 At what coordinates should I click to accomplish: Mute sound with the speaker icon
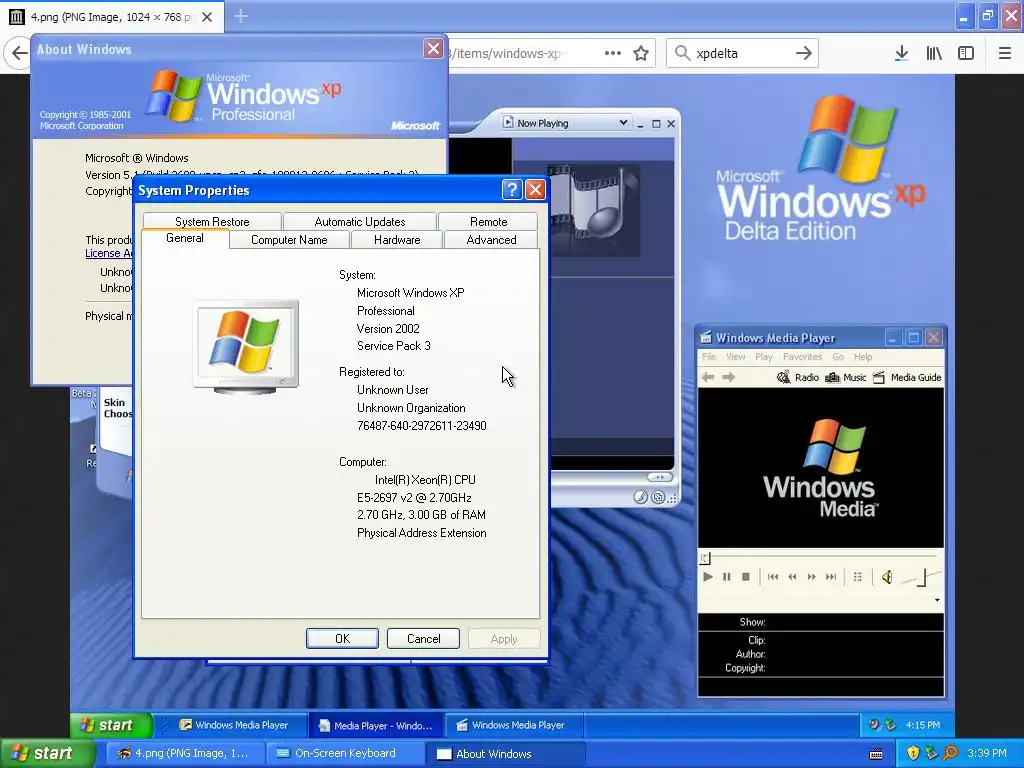tap(887, 577)
